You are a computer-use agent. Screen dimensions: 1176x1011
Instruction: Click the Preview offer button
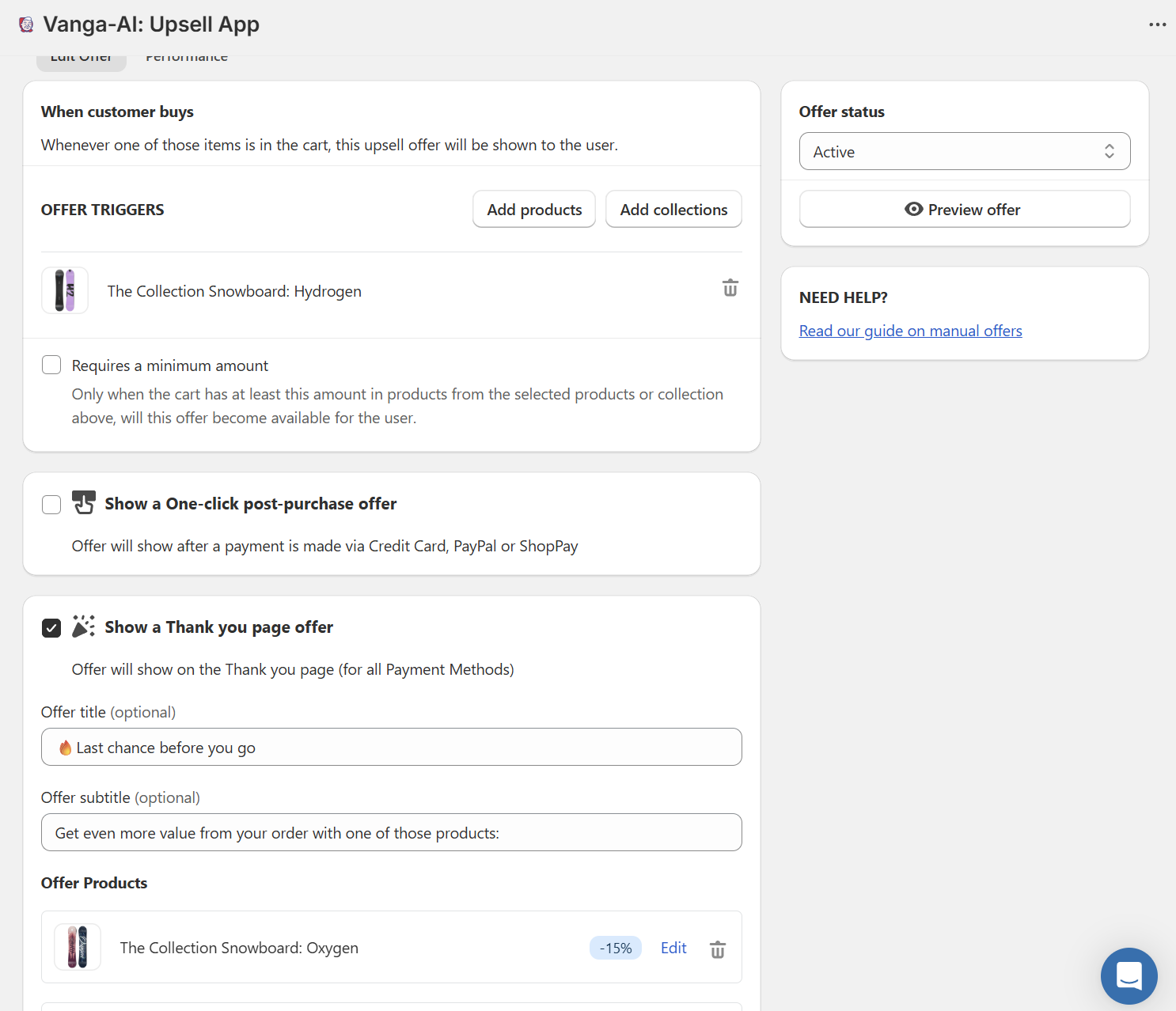click(964, 210)
